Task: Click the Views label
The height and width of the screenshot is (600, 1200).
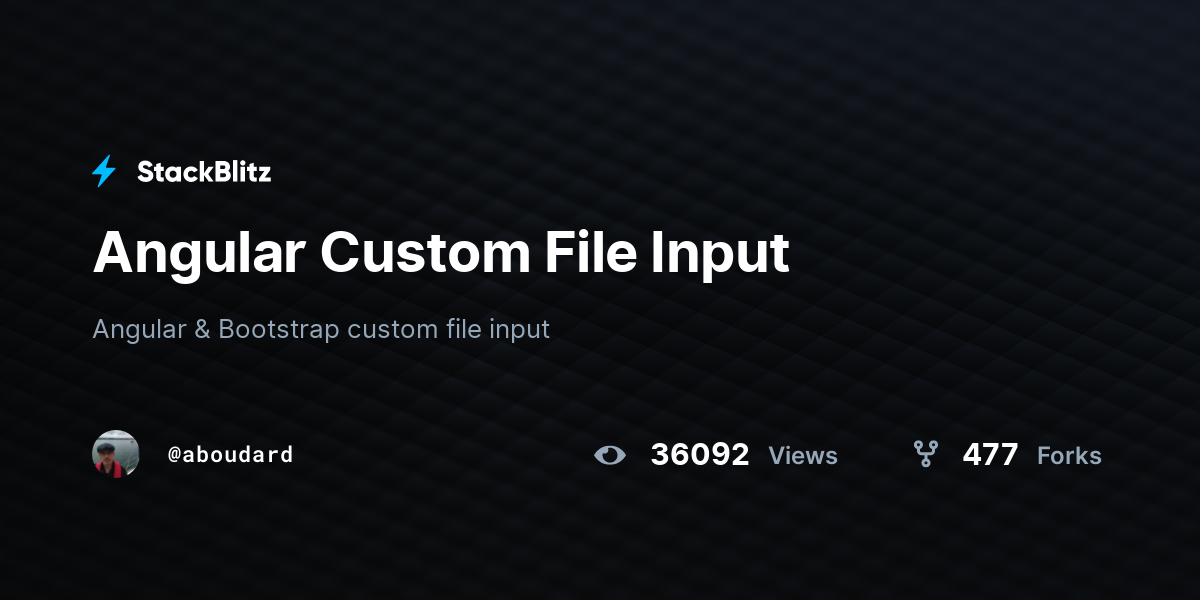Action: (803, 456)
